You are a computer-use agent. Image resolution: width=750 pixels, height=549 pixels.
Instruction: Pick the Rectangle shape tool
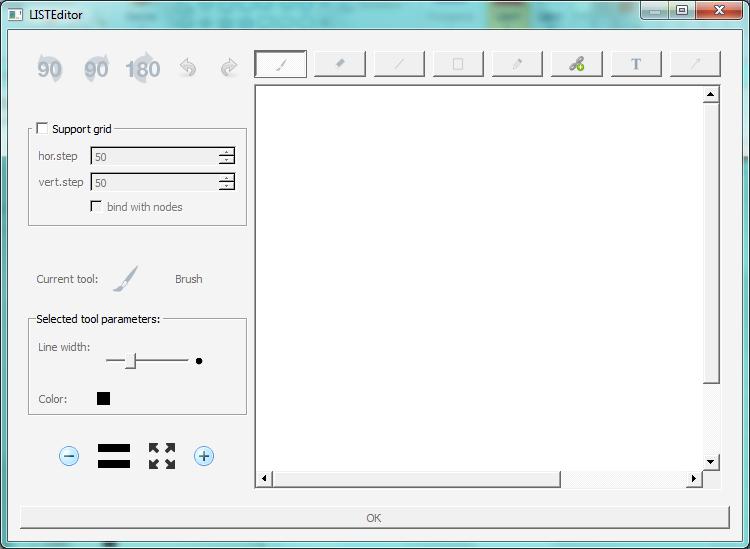pos(458,64)
